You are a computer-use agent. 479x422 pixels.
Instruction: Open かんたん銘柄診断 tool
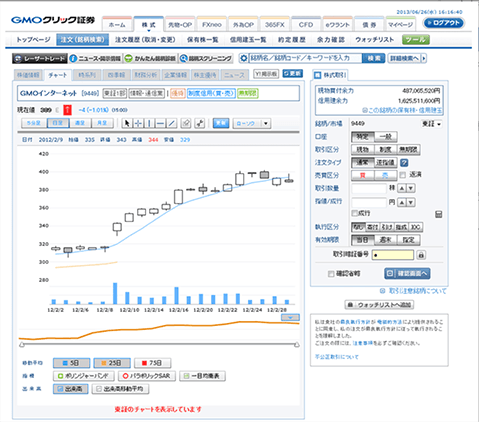pos(150,59)
